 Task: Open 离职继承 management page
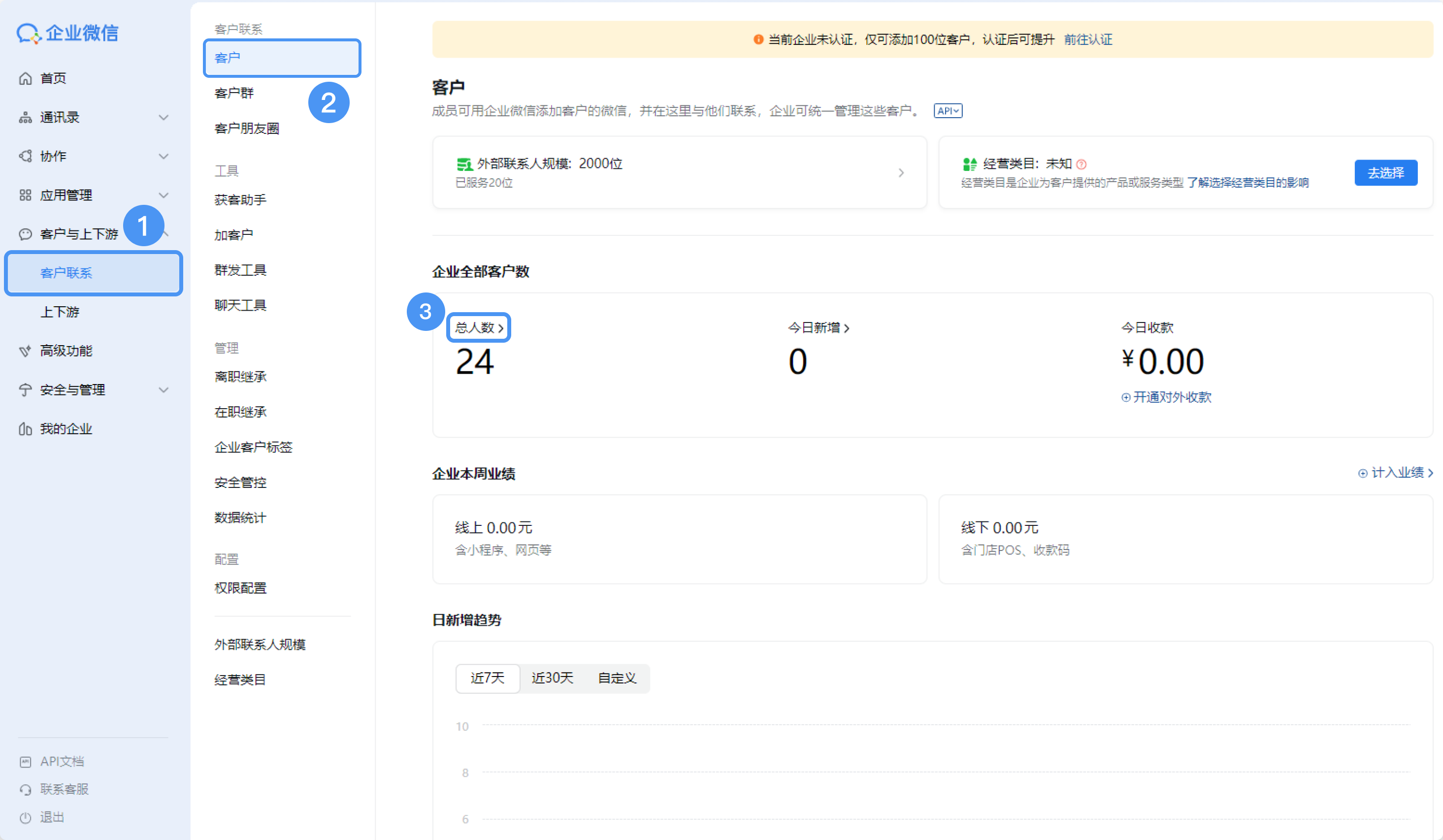(240, 377)
